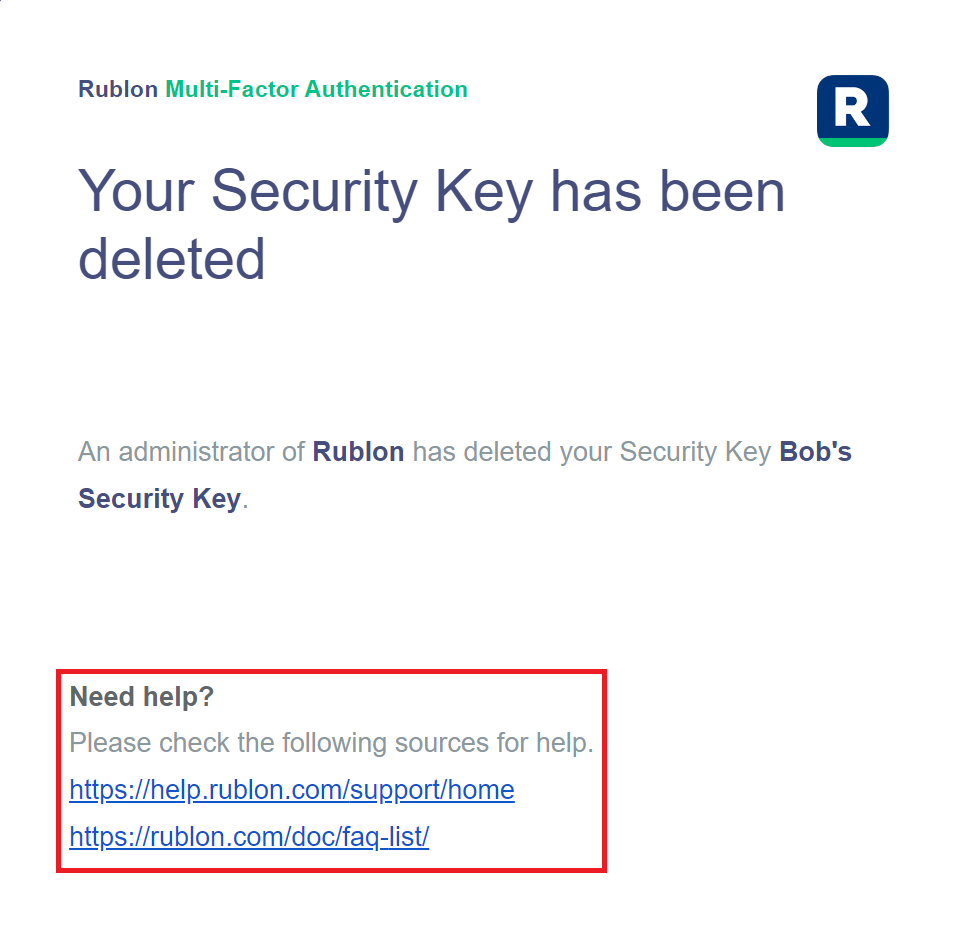The width and height of the screenshot is (967, 933).
Task: Click the bold "Bob's" key name word
Action: point(815,452)
